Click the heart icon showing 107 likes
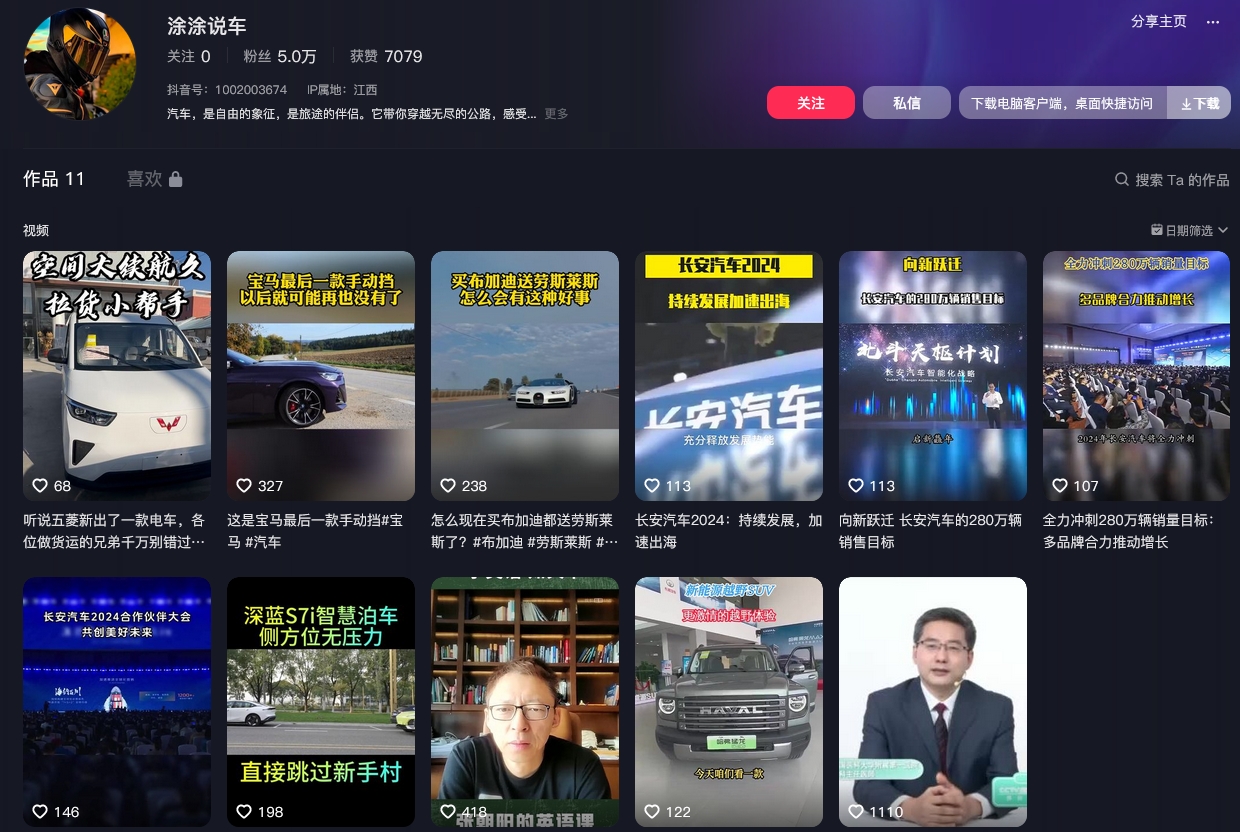This screenshot has width=1240, height=832. point(1060,485)
